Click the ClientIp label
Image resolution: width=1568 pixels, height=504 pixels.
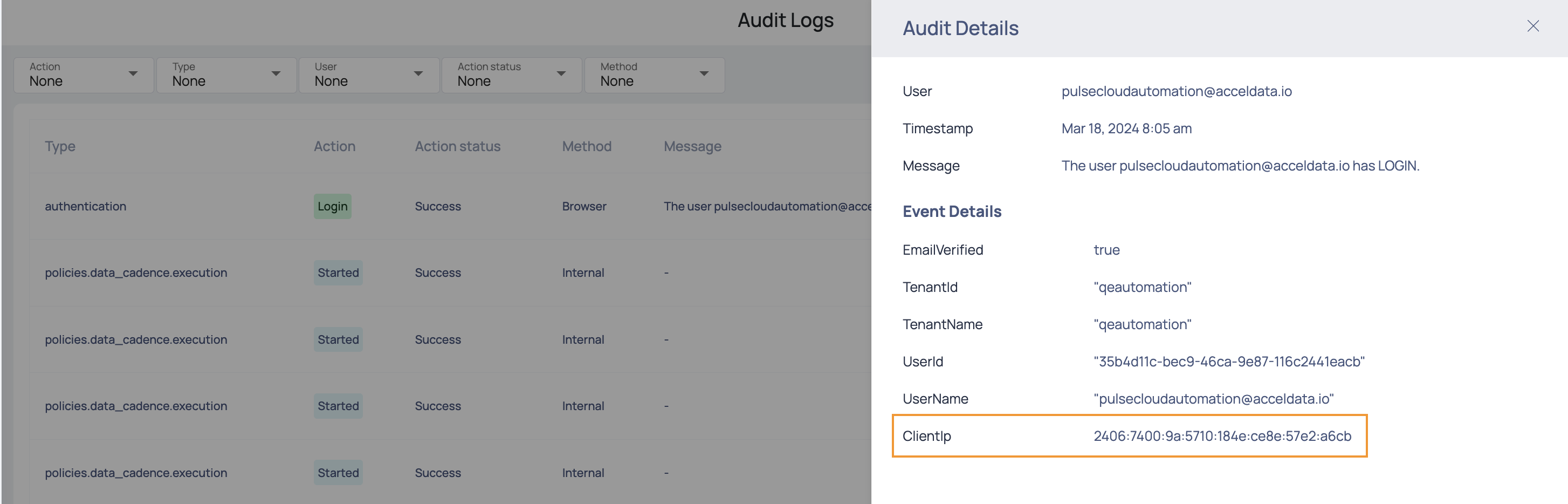pos(927,436)
